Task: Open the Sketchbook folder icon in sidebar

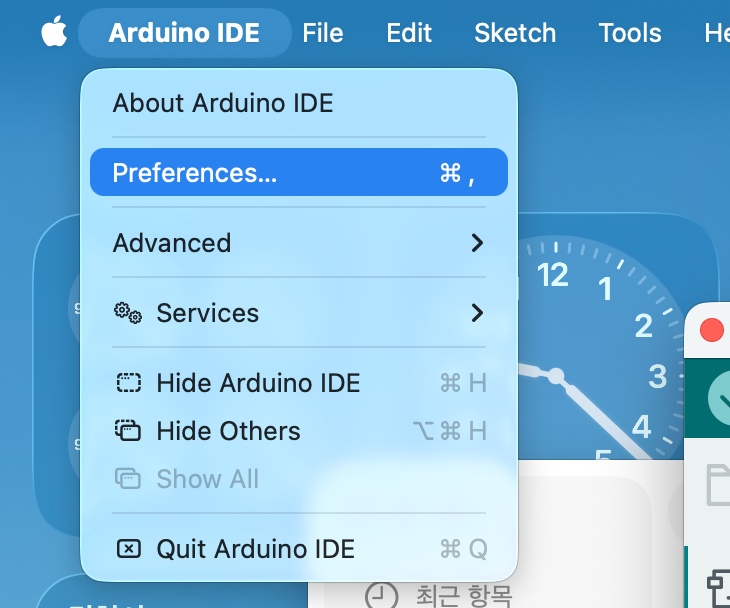Action: (720, 487)
